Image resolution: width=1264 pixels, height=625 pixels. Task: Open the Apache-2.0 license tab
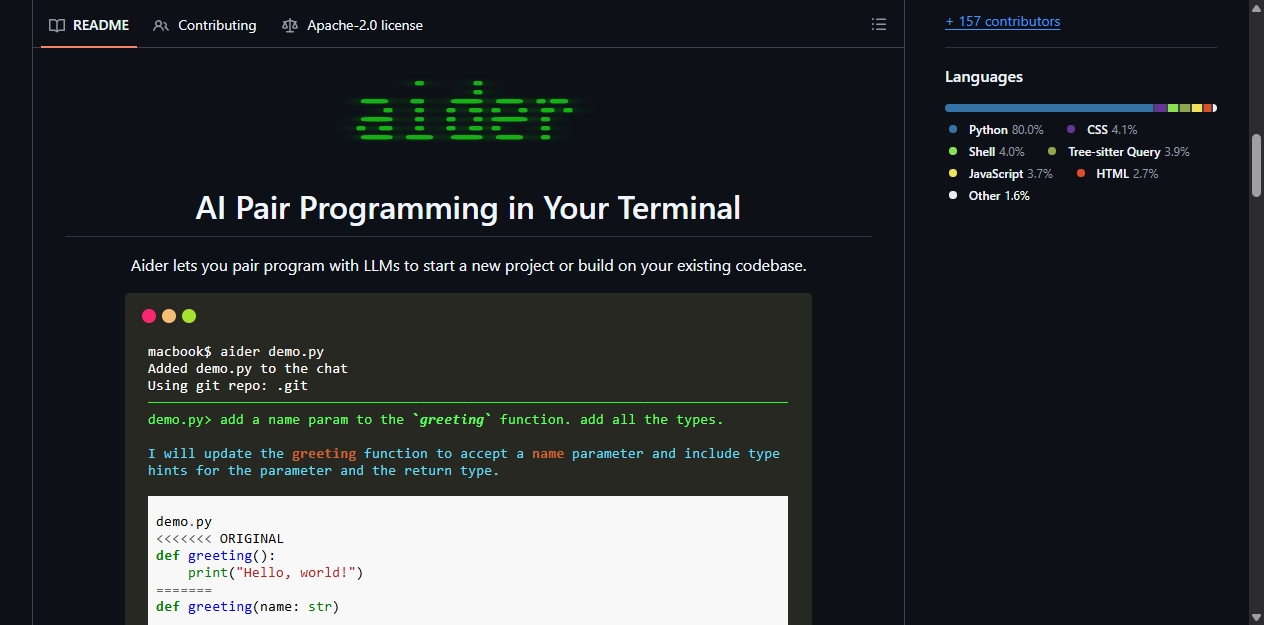pos(352,25)
